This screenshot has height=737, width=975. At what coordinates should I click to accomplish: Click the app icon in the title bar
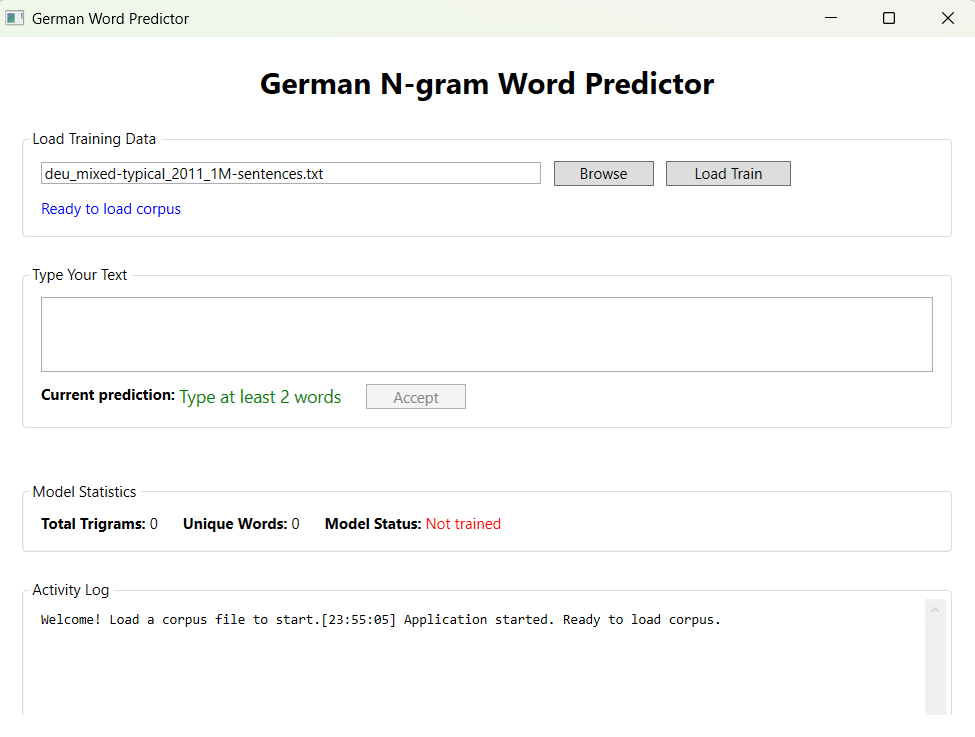coord(14,18)
